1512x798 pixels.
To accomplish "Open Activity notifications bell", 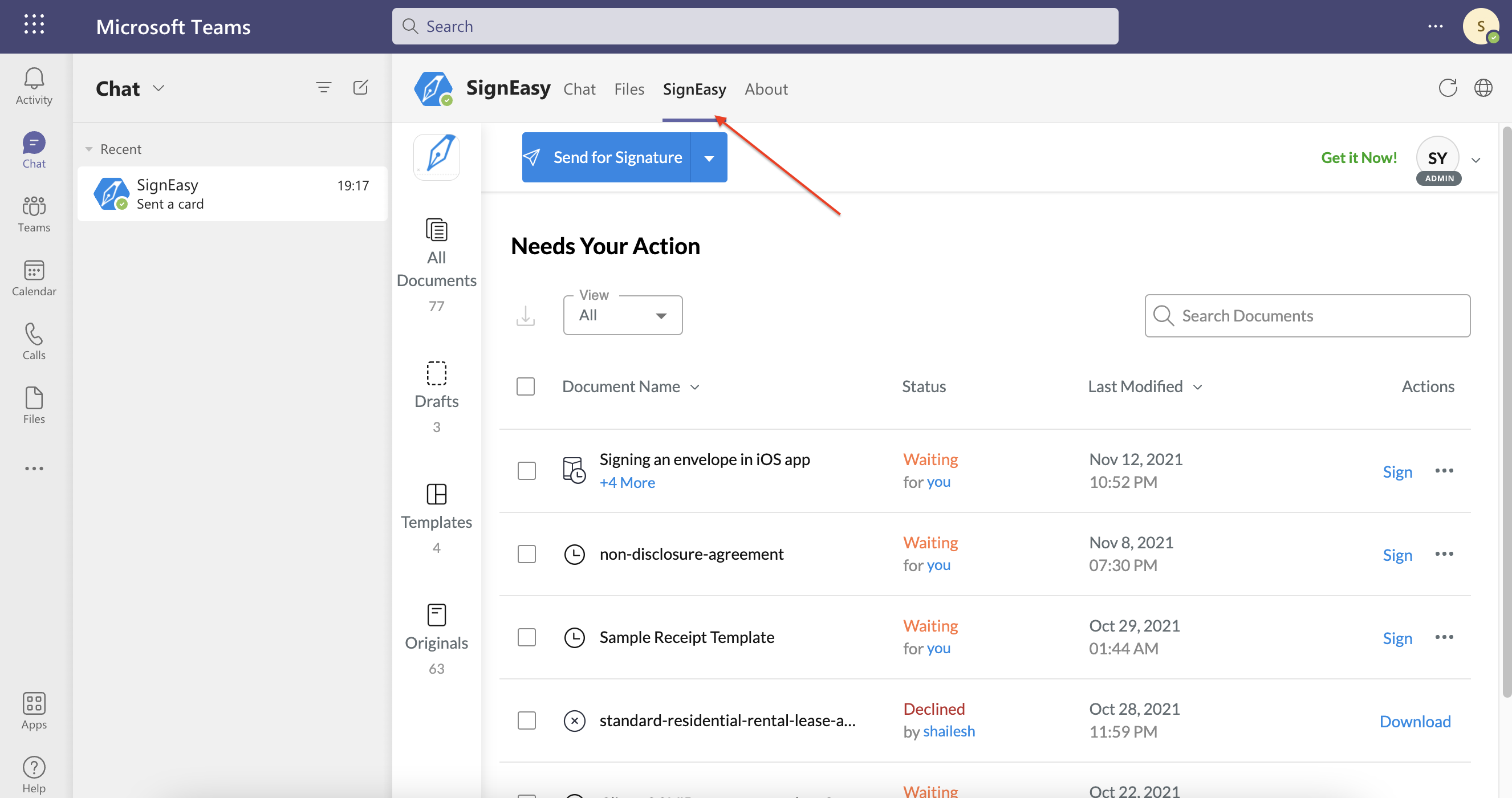I will click(x=34, y=85).
